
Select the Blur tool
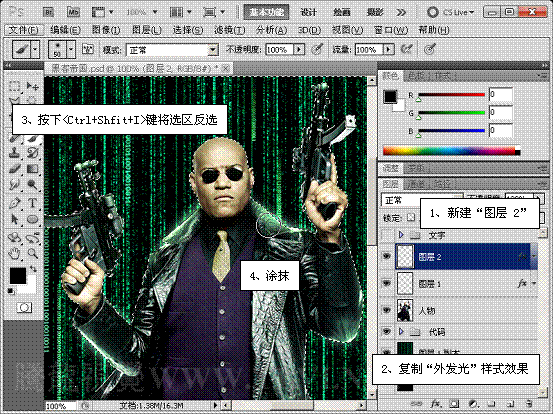pos(14,185)
